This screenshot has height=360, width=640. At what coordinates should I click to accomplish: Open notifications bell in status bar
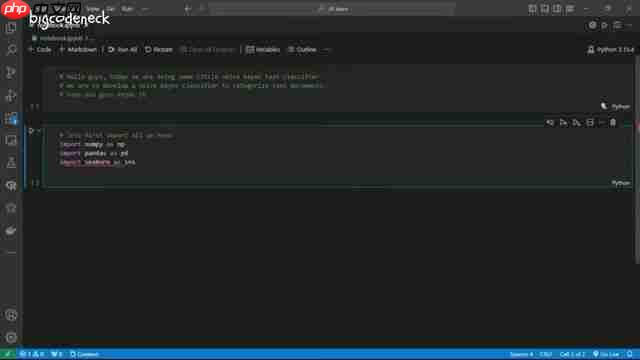pyautogui.click(x=630, y=354)
